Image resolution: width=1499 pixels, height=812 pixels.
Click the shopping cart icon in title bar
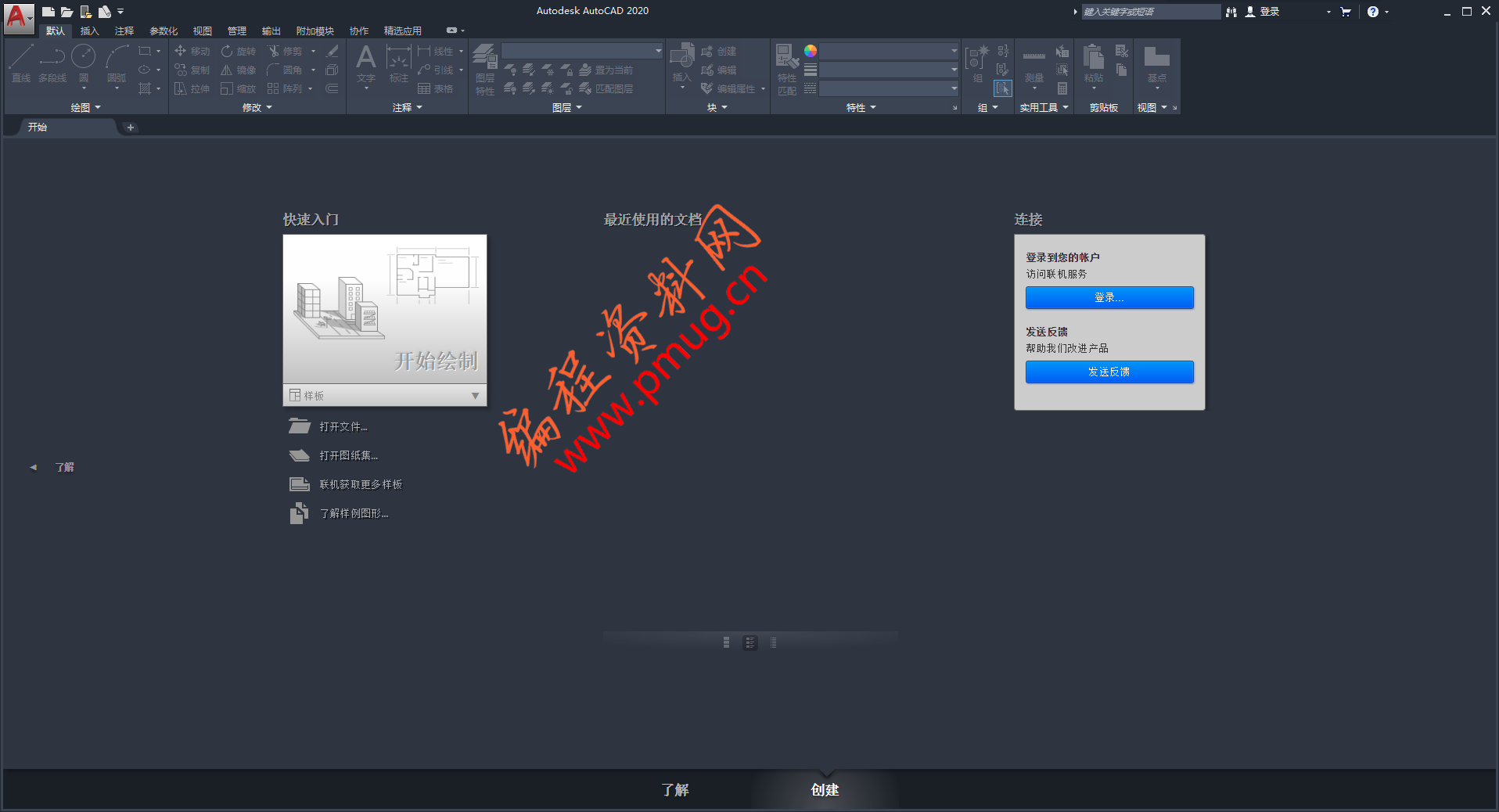[1346, 12]
